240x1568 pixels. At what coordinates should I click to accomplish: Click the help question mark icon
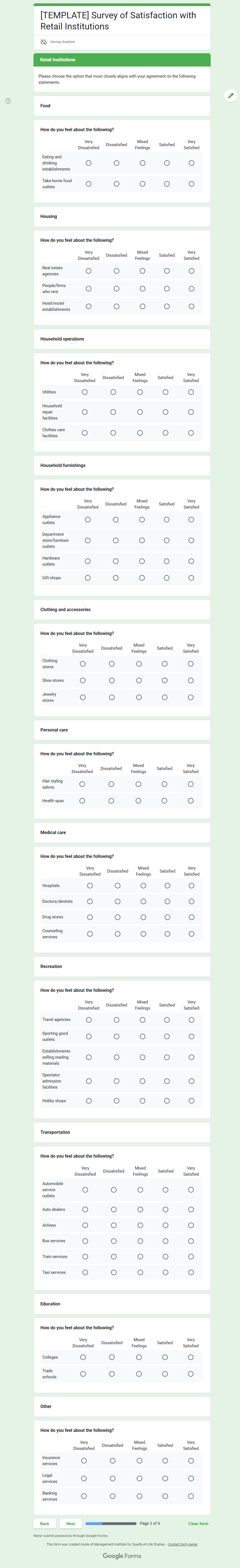point(8,101)
